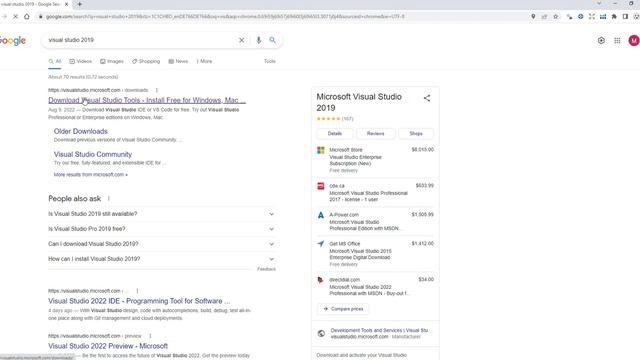The width and height of the screenshot is (640, 360).
Task: Expand Is Visual Studio 2019 still available
Action: pyautogui.click(x=162, y=214)
